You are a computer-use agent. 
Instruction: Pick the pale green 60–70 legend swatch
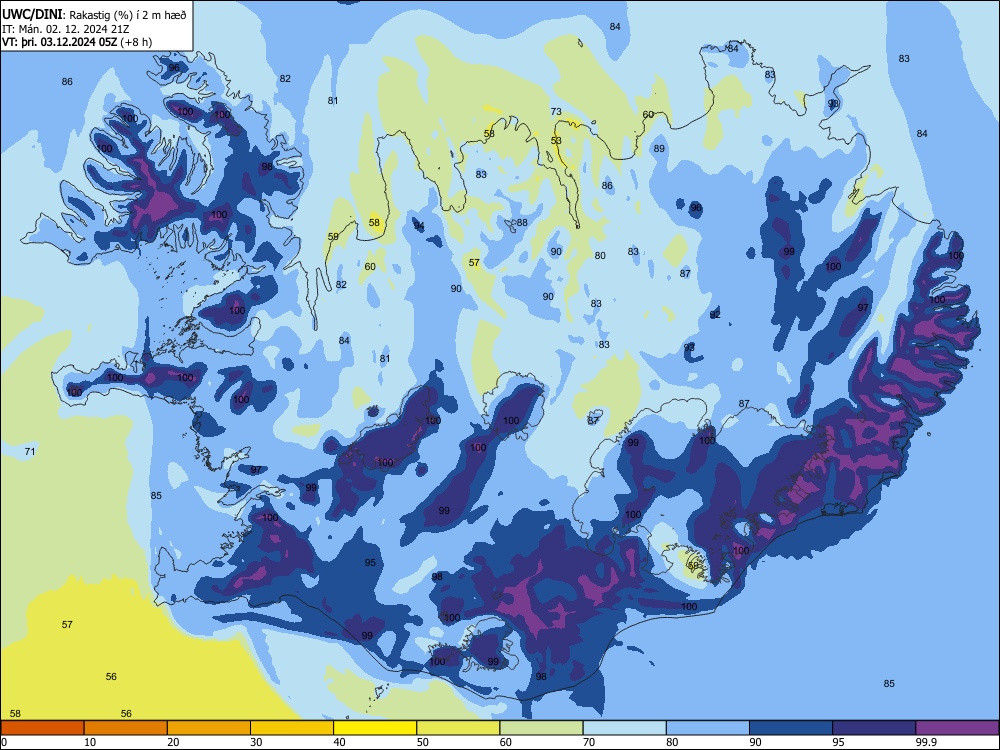(541, 728)
